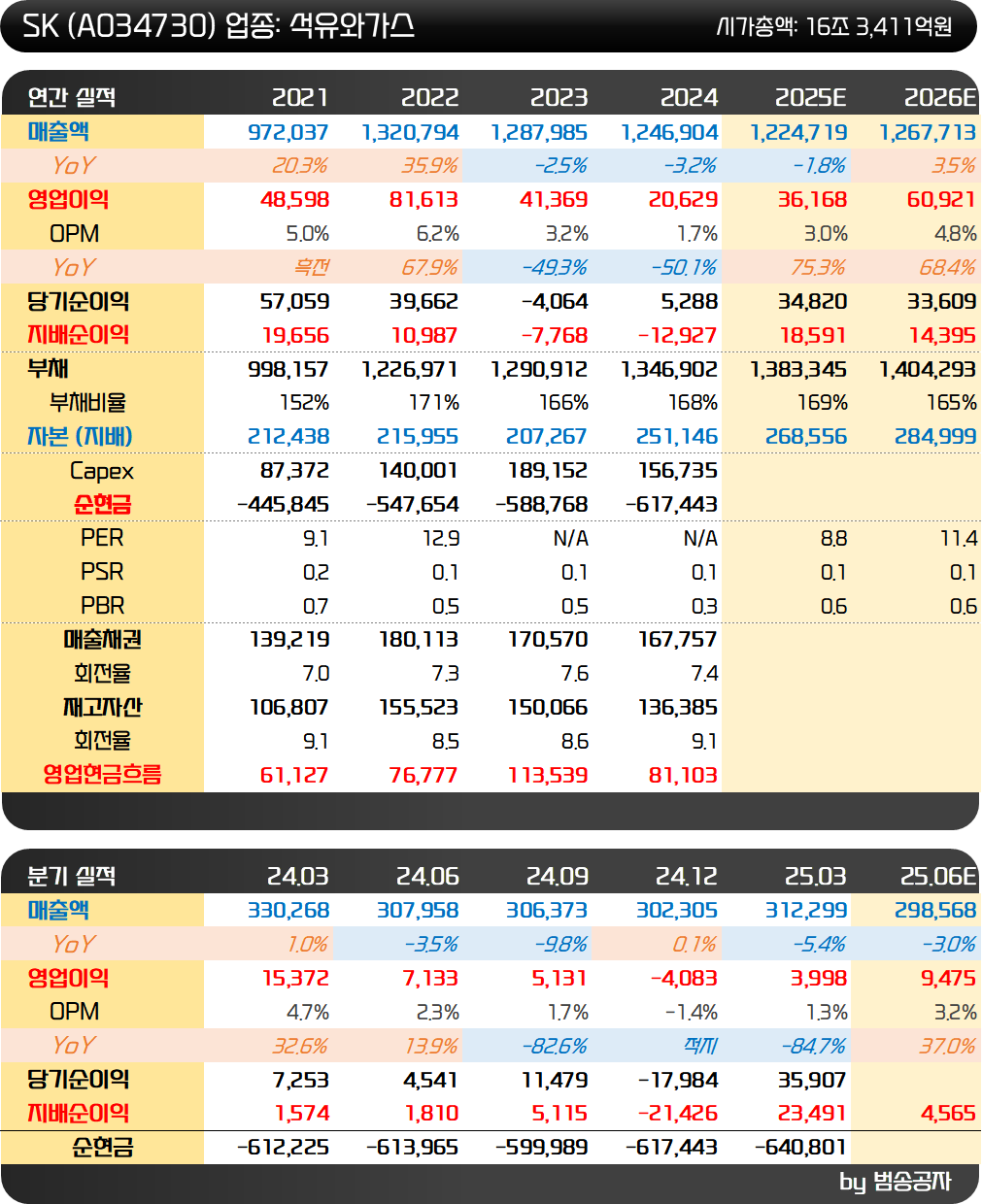982x1204 pixels.
Task: Click the 2021 net cash -445,845
Action: click(x=283, y=505)
